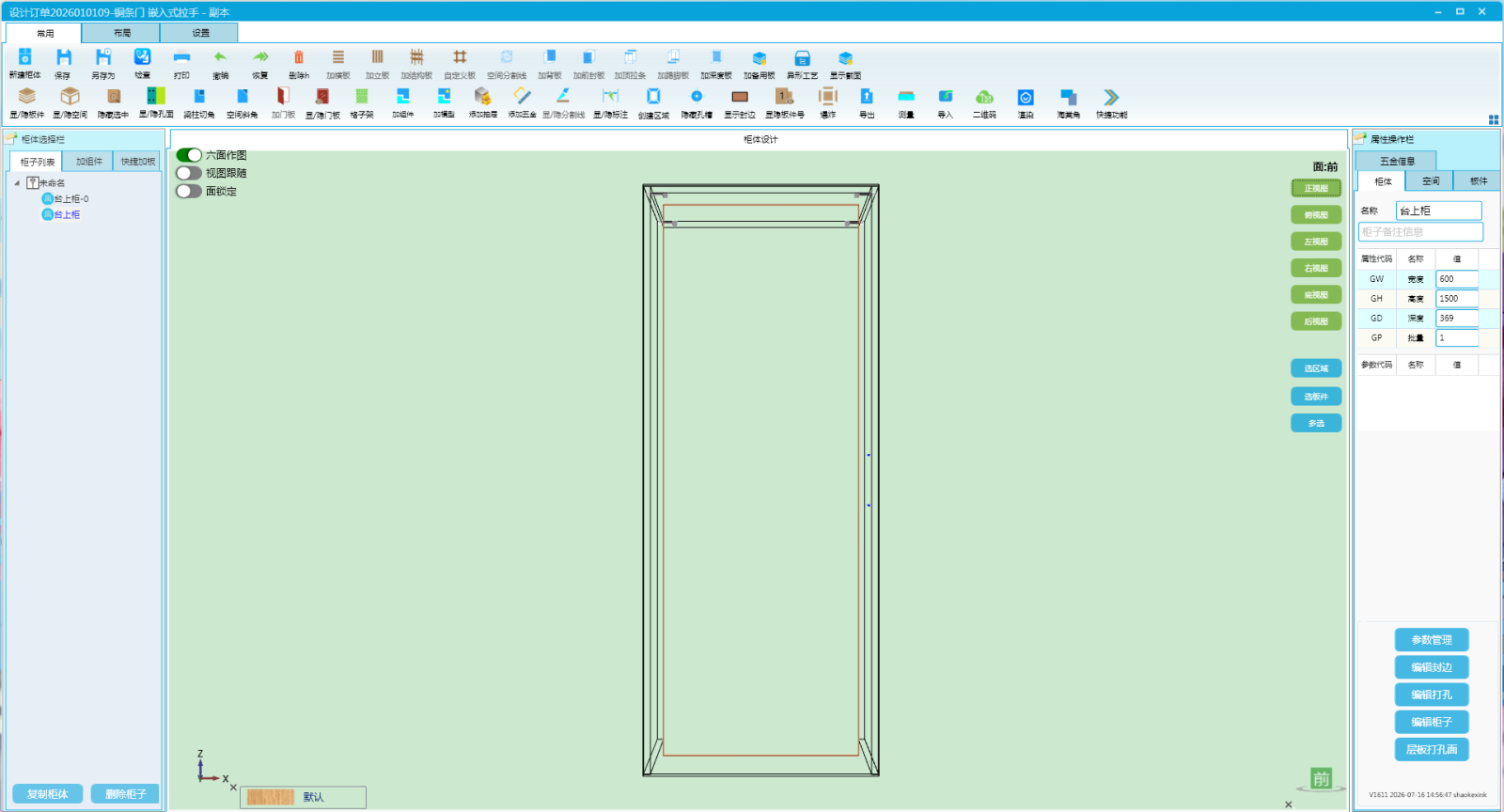The height and width of the screenshot is (812, 1504).
Task: Click the green 格子架 lattice icon
Action: coord(362,96)
